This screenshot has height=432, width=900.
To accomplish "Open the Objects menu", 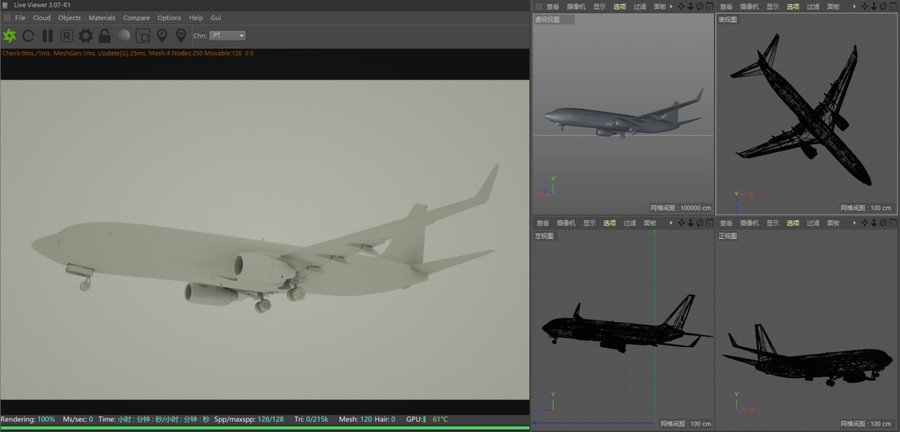I will 69,18.
